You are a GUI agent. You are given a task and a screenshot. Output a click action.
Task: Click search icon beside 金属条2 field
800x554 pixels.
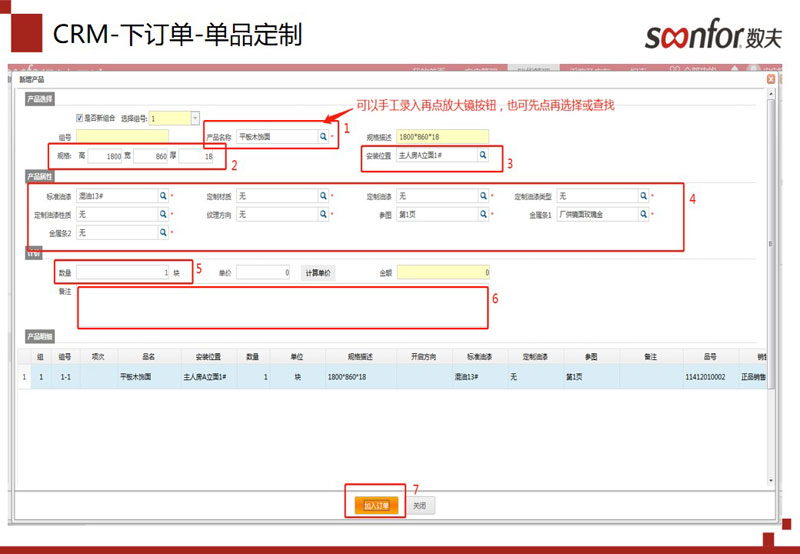162,232
